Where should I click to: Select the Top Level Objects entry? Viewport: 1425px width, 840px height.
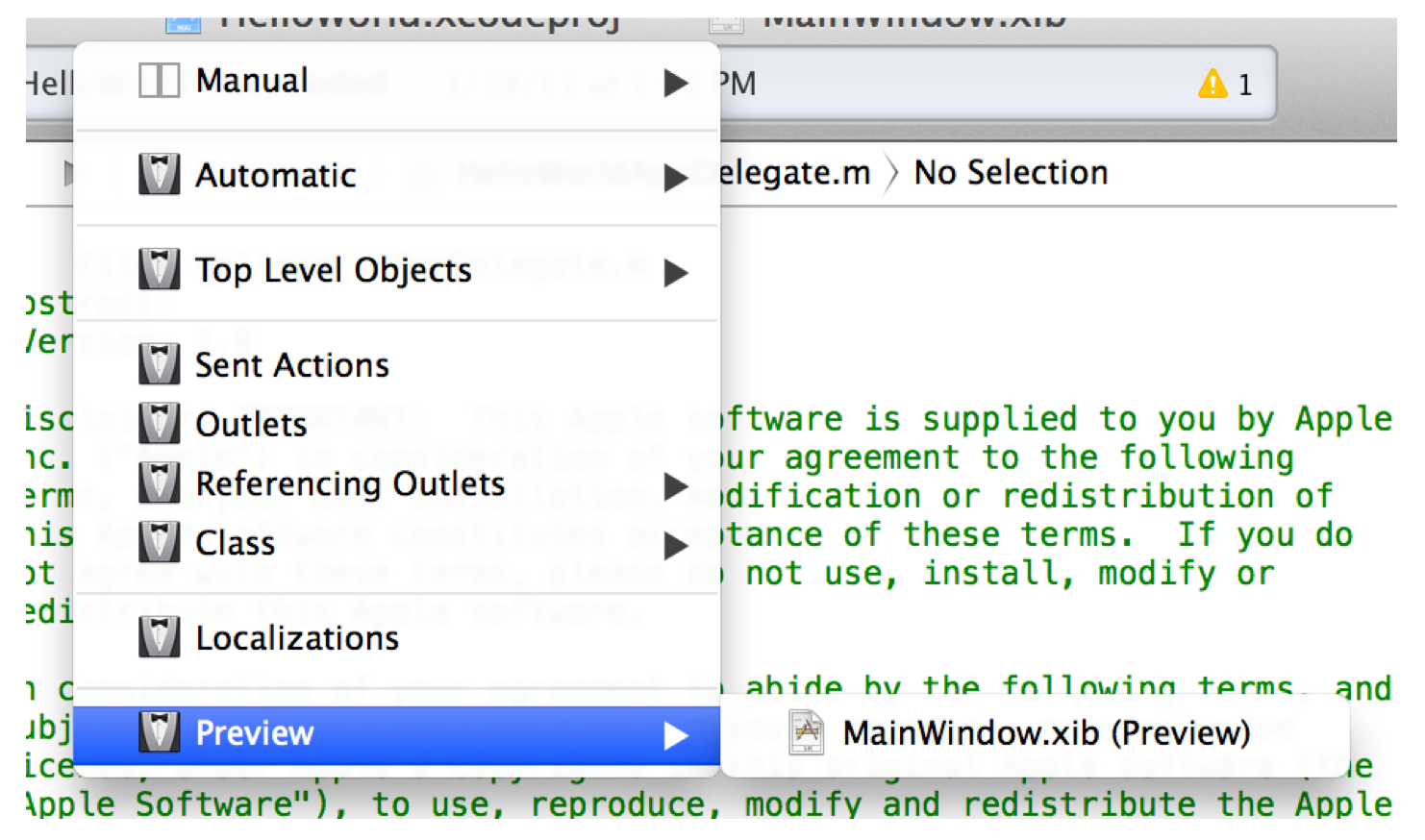(396, 271)
